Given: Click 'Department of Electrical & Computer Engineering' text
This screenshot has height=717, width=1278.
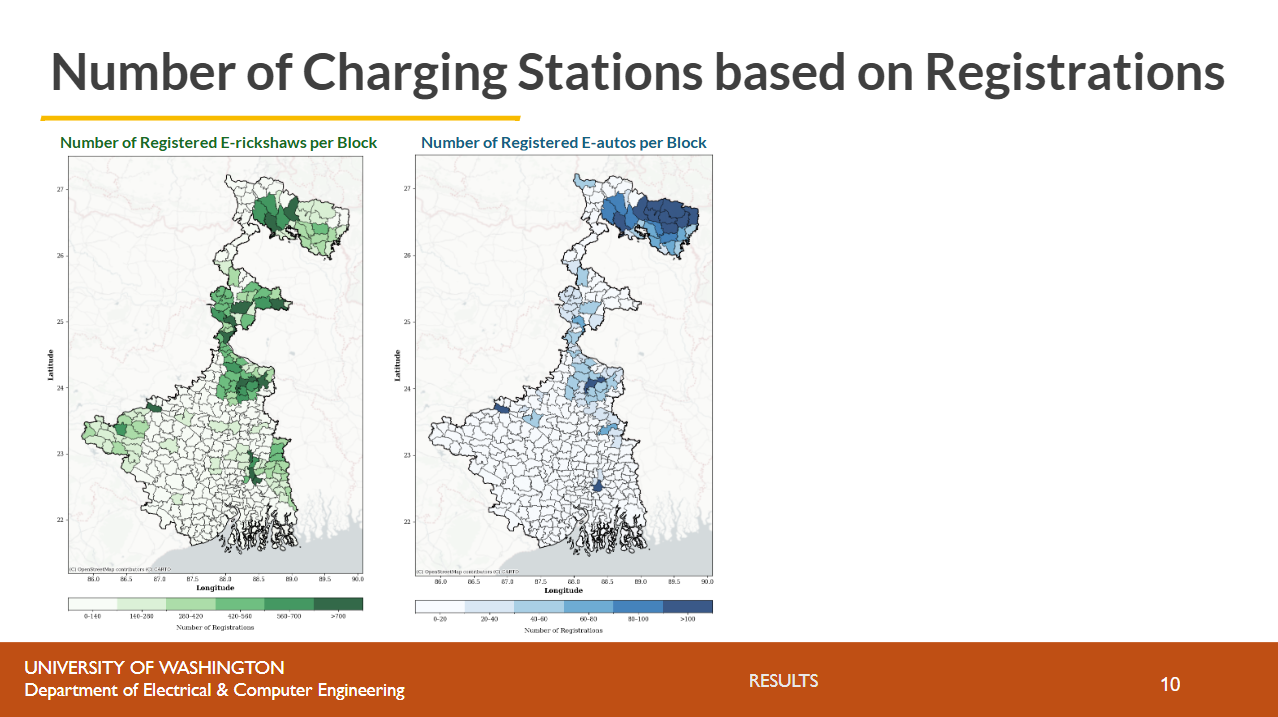Looking at the screenshot, I should pyautogui.click(x=215, y=691).
